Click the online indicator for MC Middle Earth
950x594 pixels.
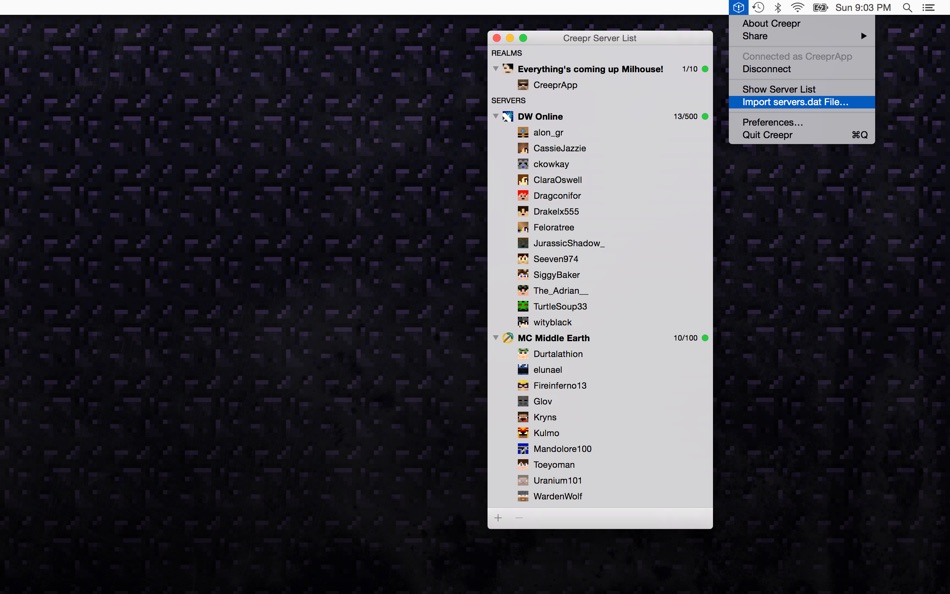coord(703,338)
